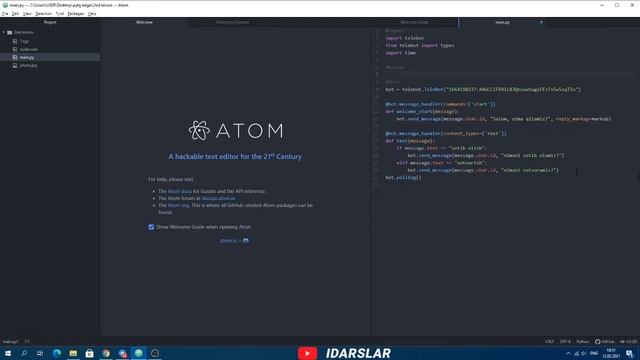Image resolution: width=640 pixels, height=360 pixels.
Task: Show hidden system tray icons
Action: point(568,353)
